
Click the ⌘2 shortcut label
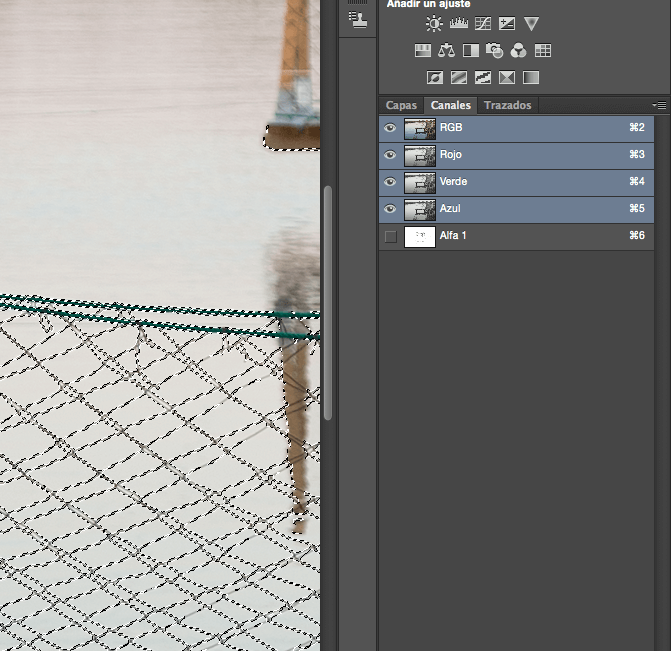637,128
